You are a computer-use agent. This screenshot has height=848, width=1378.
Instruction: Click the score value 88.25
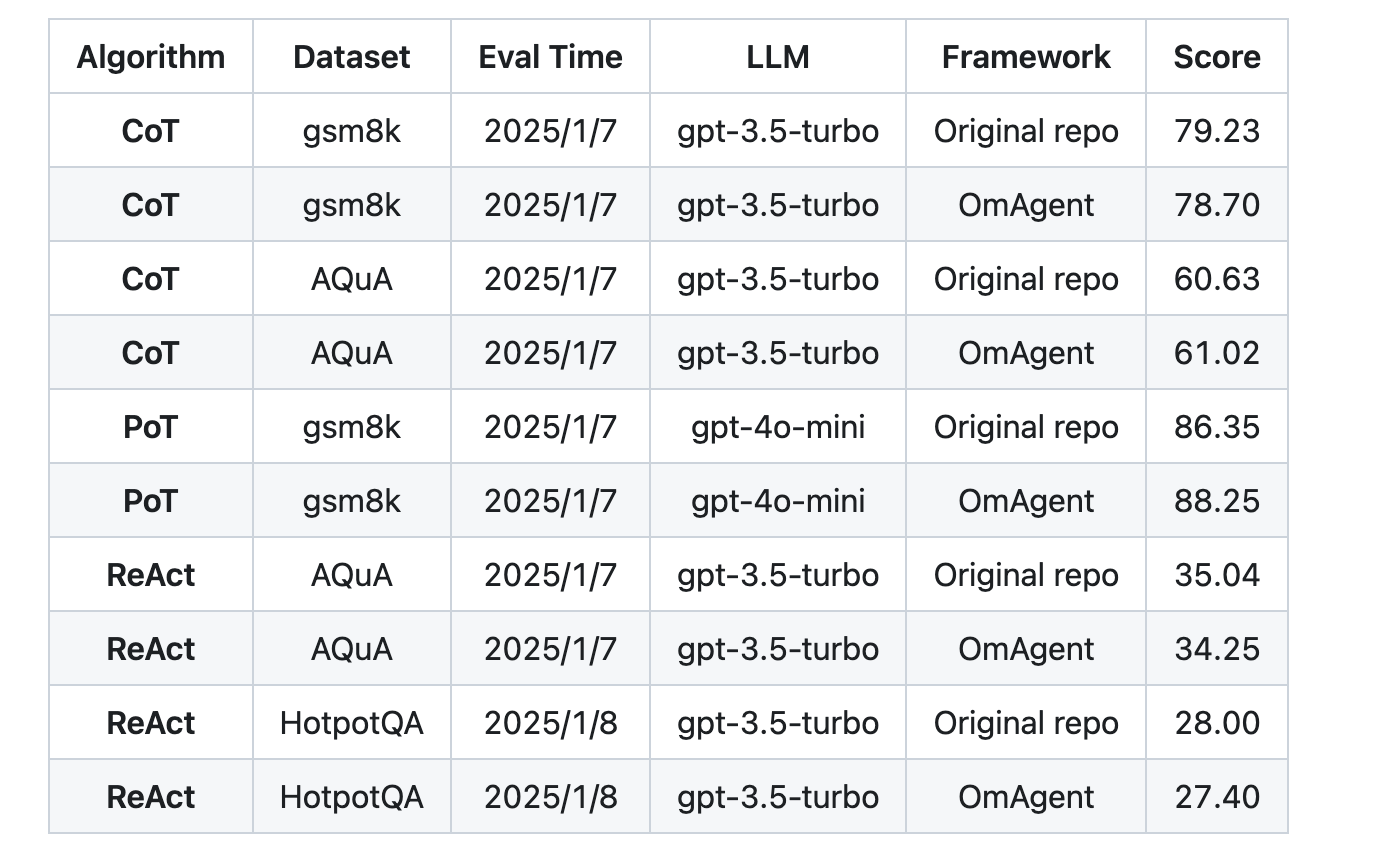(1217, 501)
